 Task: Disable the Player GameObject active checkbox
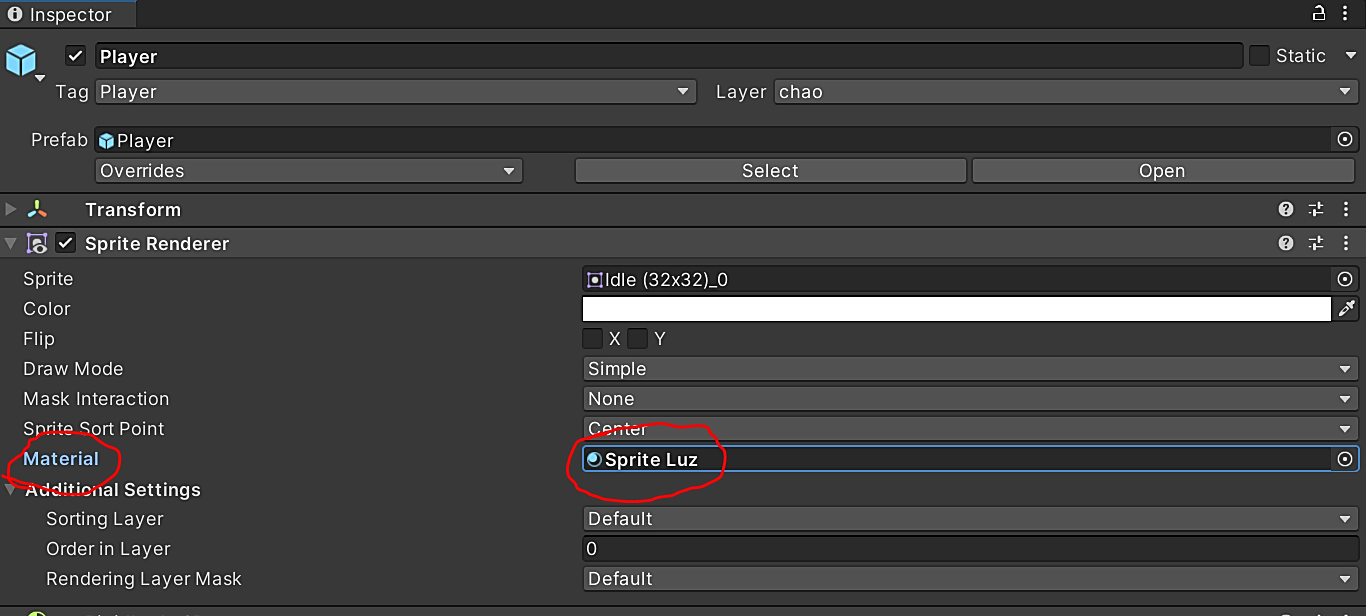(76, 56)
